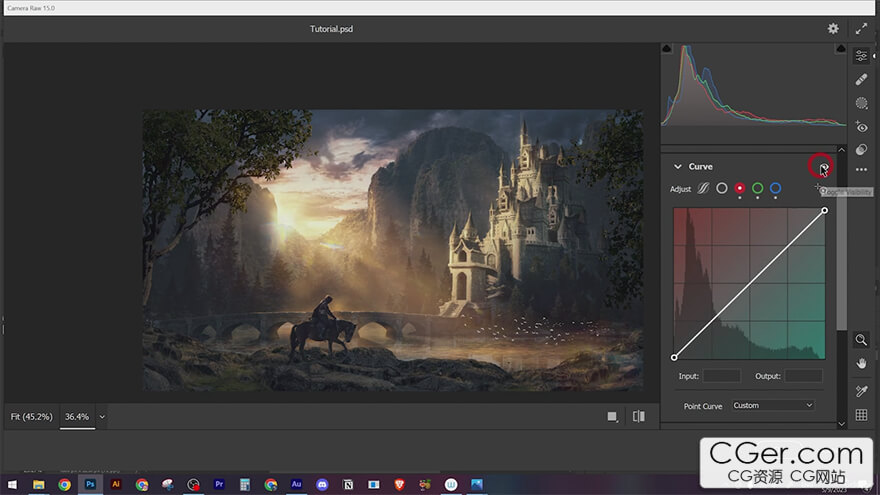Viewport: 880px width, 495px height.
Task: Click the Fit (45.2%) zoom button
Action: point(31,417)
